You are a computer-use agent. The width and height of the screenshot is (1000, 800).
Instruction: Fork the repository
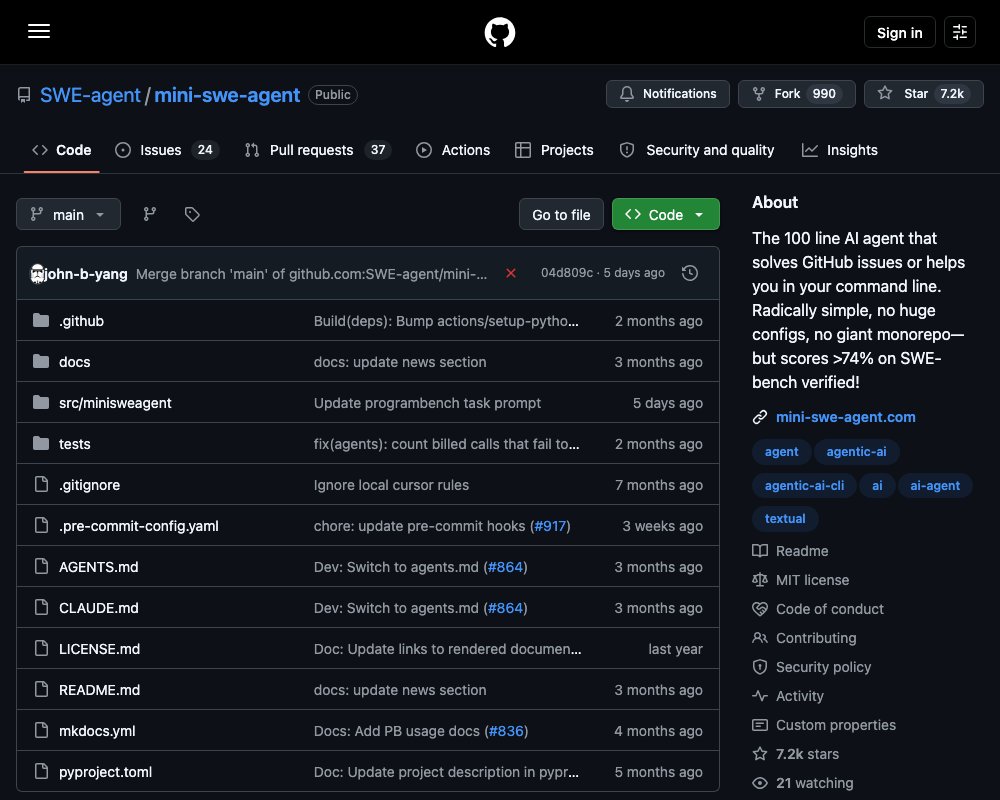pyautogui.click(x=797, y=94)
